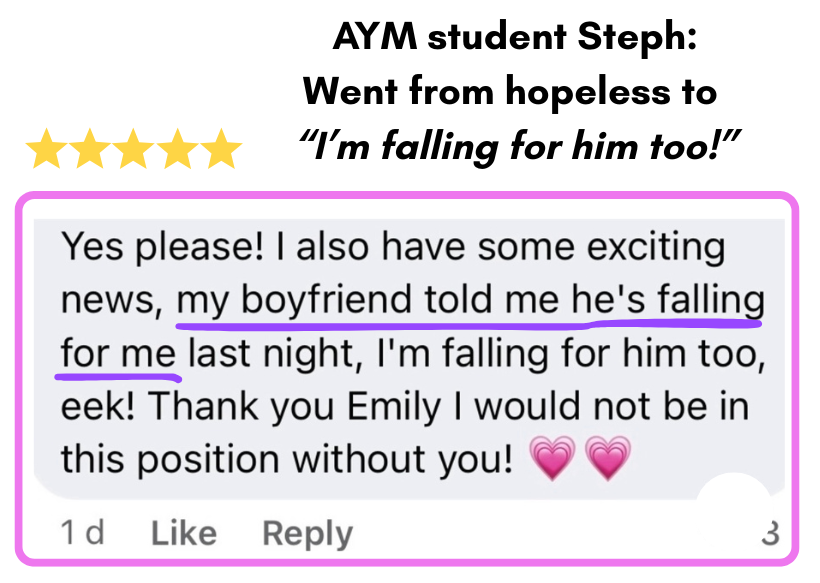Click the underlined words "for me"
The width and height of the screenshot is (820, 583).
(118, 354)
